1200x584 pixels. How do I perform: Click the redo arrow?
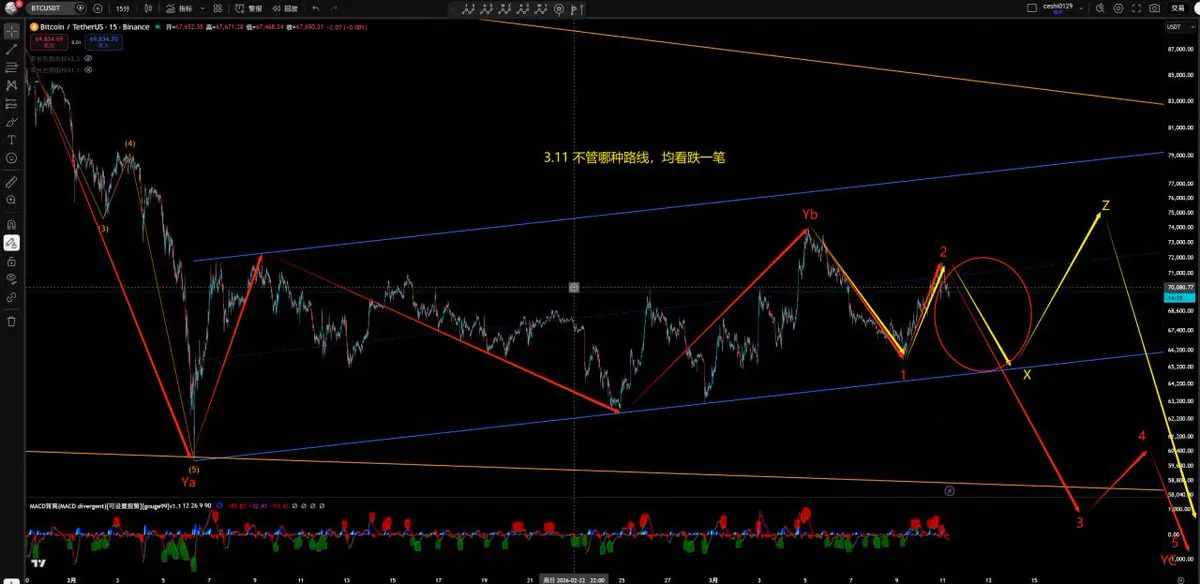(334, 8)
